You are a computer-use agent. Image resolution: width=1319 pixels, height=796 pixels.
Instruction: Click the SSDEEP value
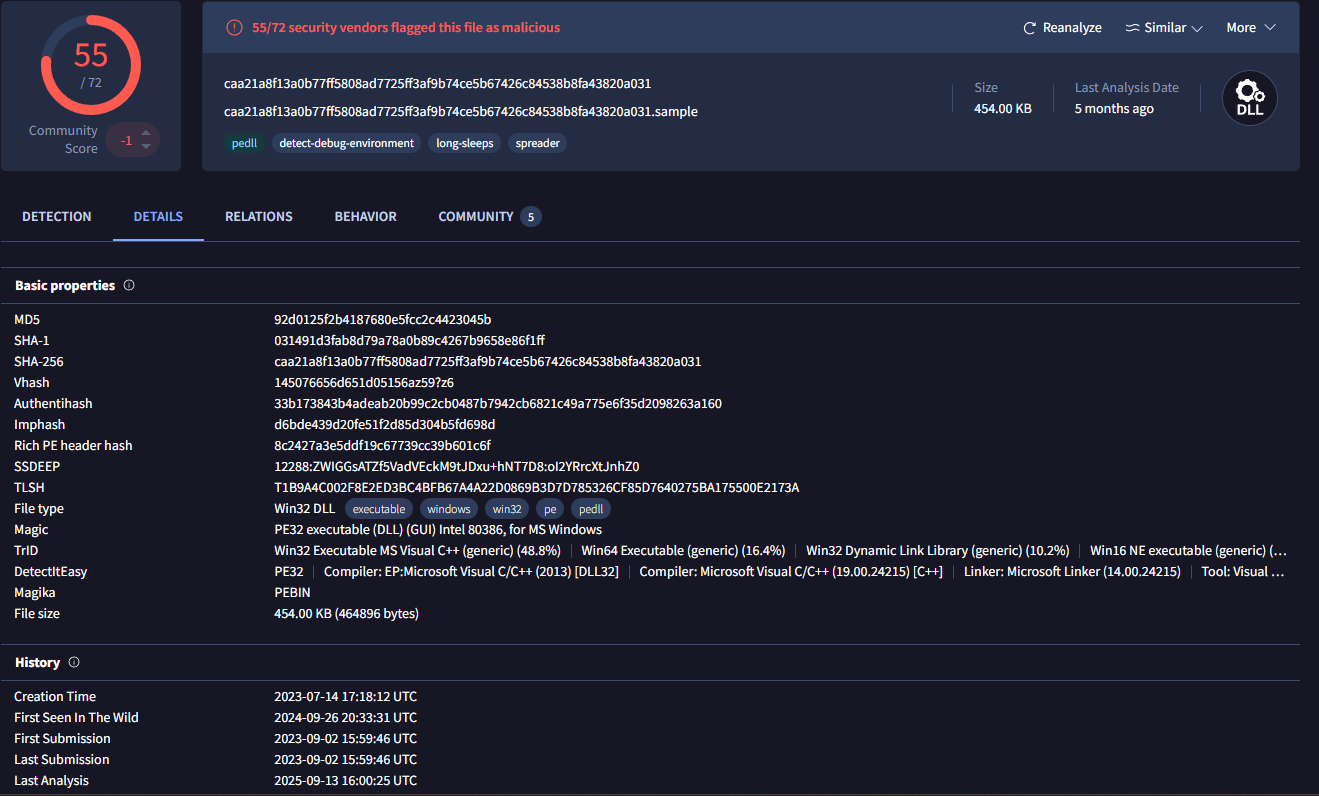457,467
